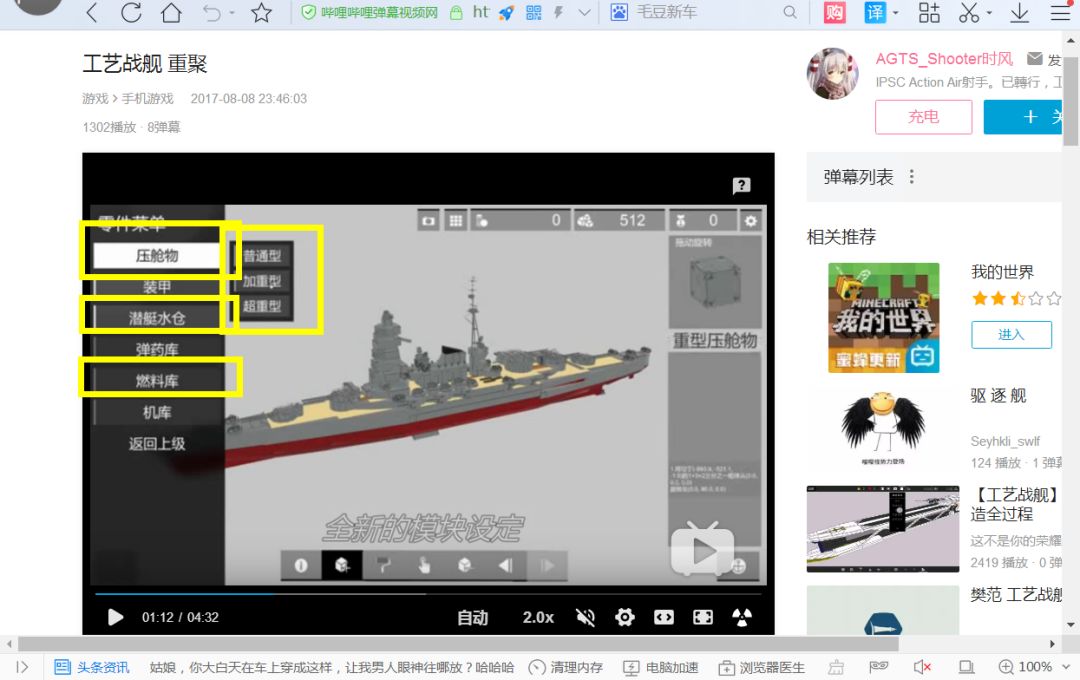
Task: Toggle widescreen mode in the player
Action: [x=664, y=617]
